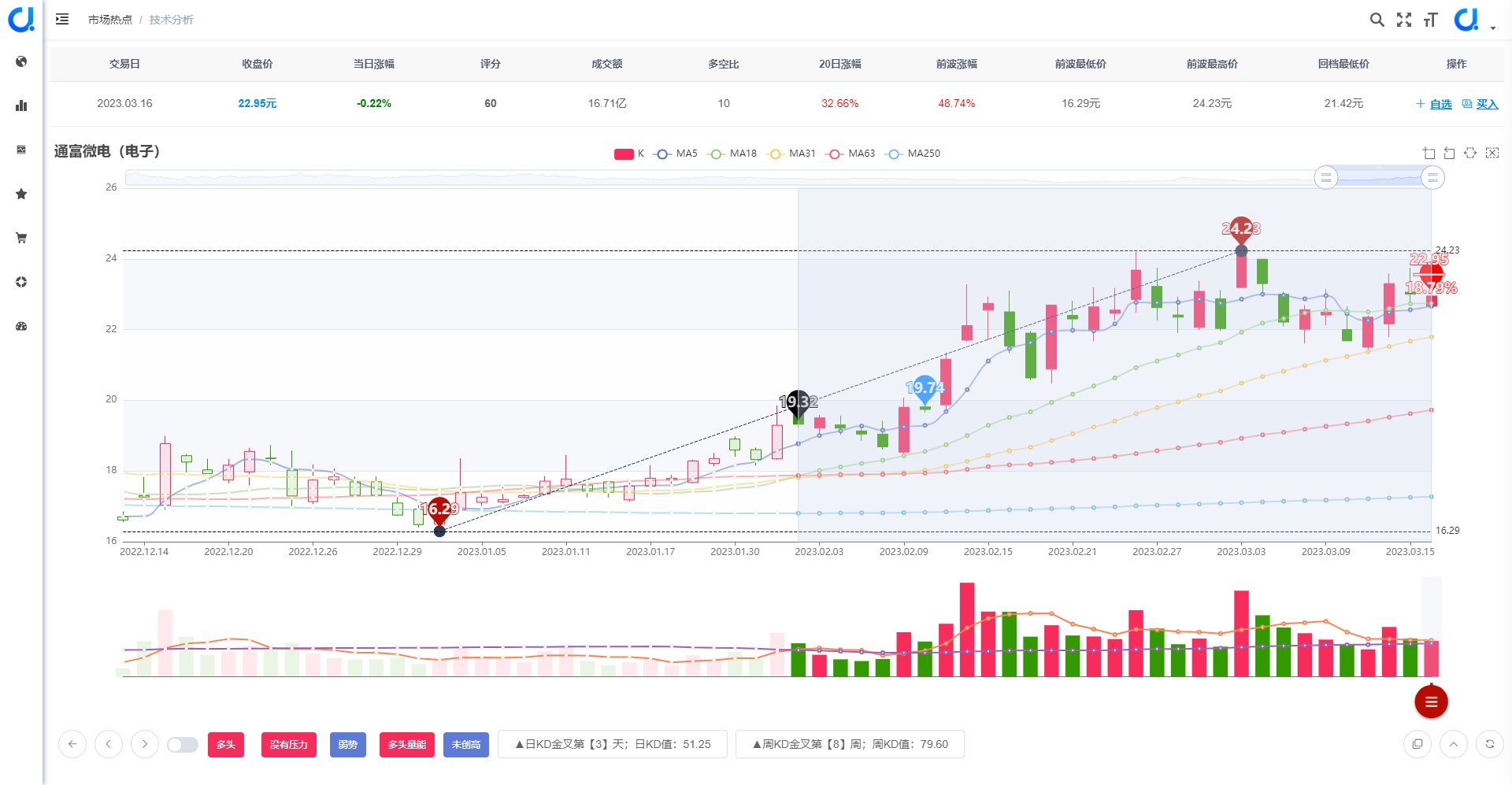Toggle the MA63 legend line

tap(851, 154)
